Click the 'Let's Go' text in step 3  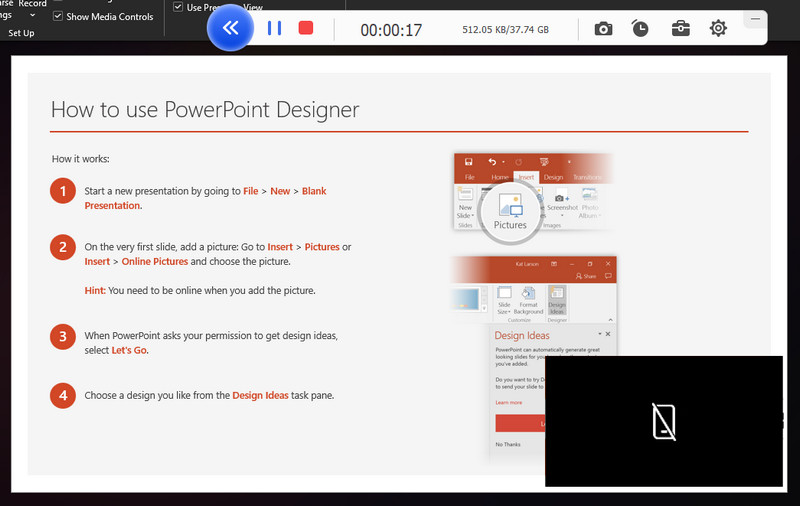pyautogui.click(x=129, y=350)
